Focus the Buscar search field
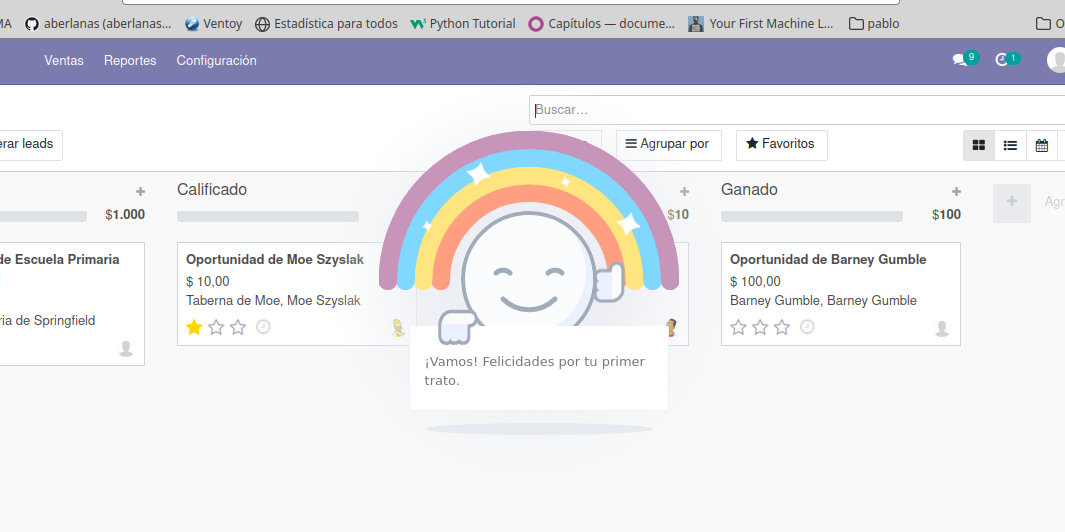 (797, 110)
